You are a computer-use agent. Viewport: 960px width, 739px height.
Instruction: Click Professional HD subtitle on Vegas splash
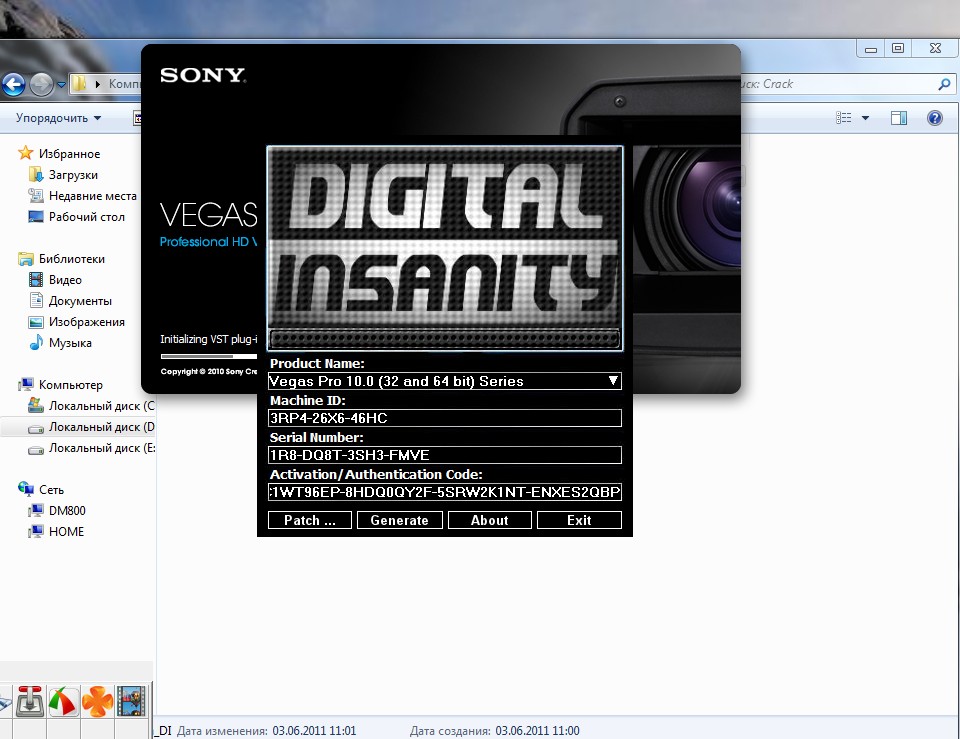208,242
